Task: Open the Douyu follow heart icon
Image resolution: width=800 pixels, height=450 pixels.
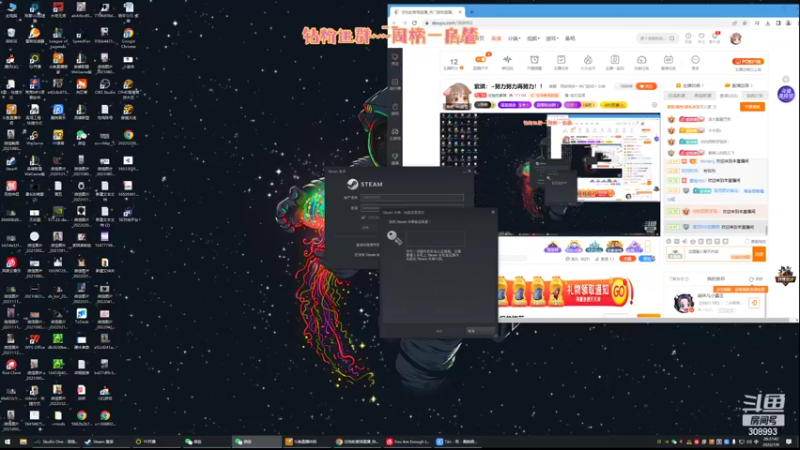Action: (x=702, y=37)
